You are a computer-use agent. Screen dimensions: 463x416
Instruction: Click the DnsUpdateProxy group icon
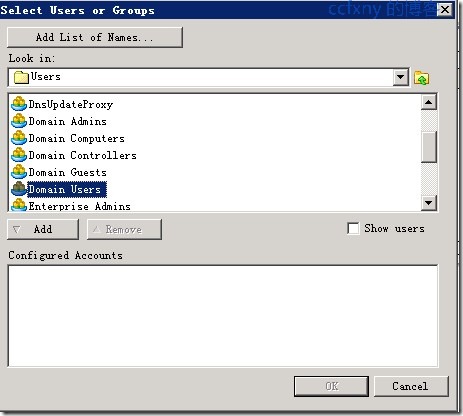[19, 104]
